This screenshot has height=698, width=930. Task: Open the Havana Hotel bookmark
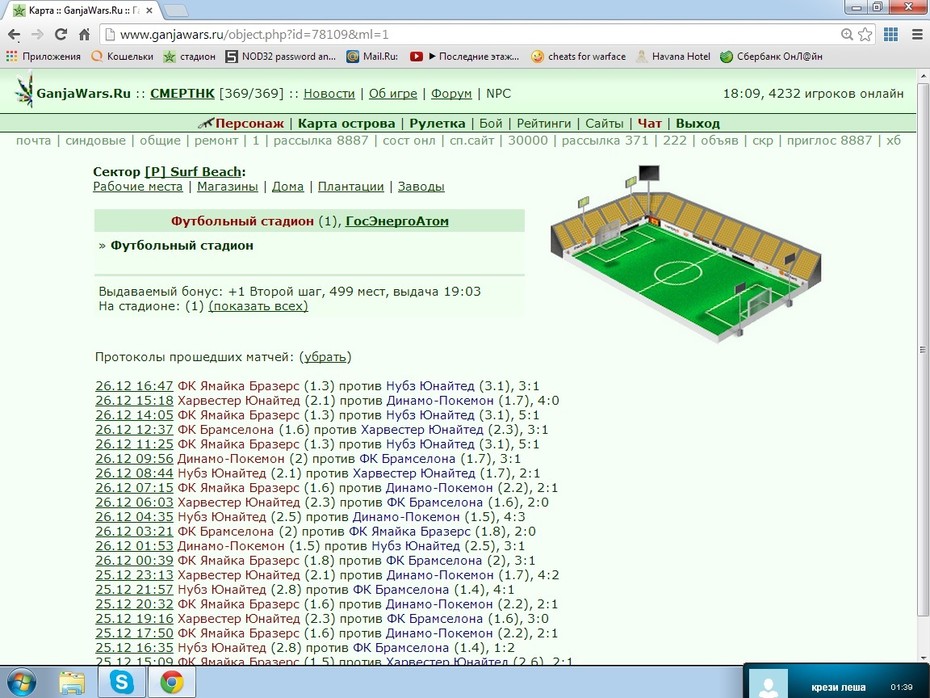coord(673,56)
